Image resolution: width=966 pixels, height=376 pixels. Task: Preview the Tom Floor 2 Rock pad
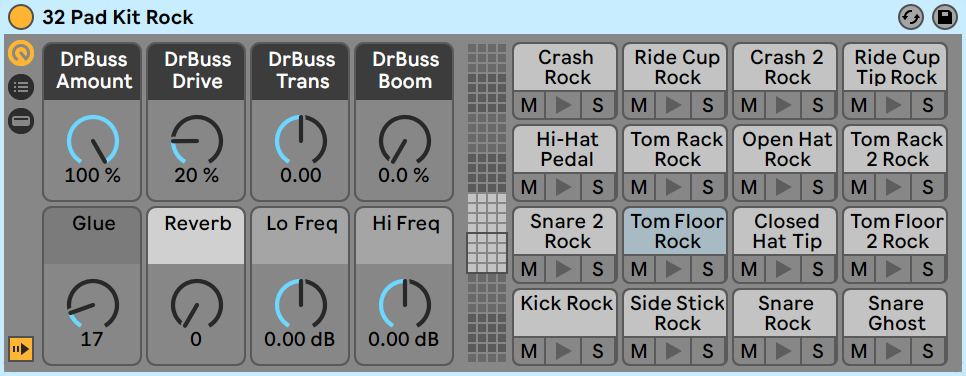click(893, 269)
